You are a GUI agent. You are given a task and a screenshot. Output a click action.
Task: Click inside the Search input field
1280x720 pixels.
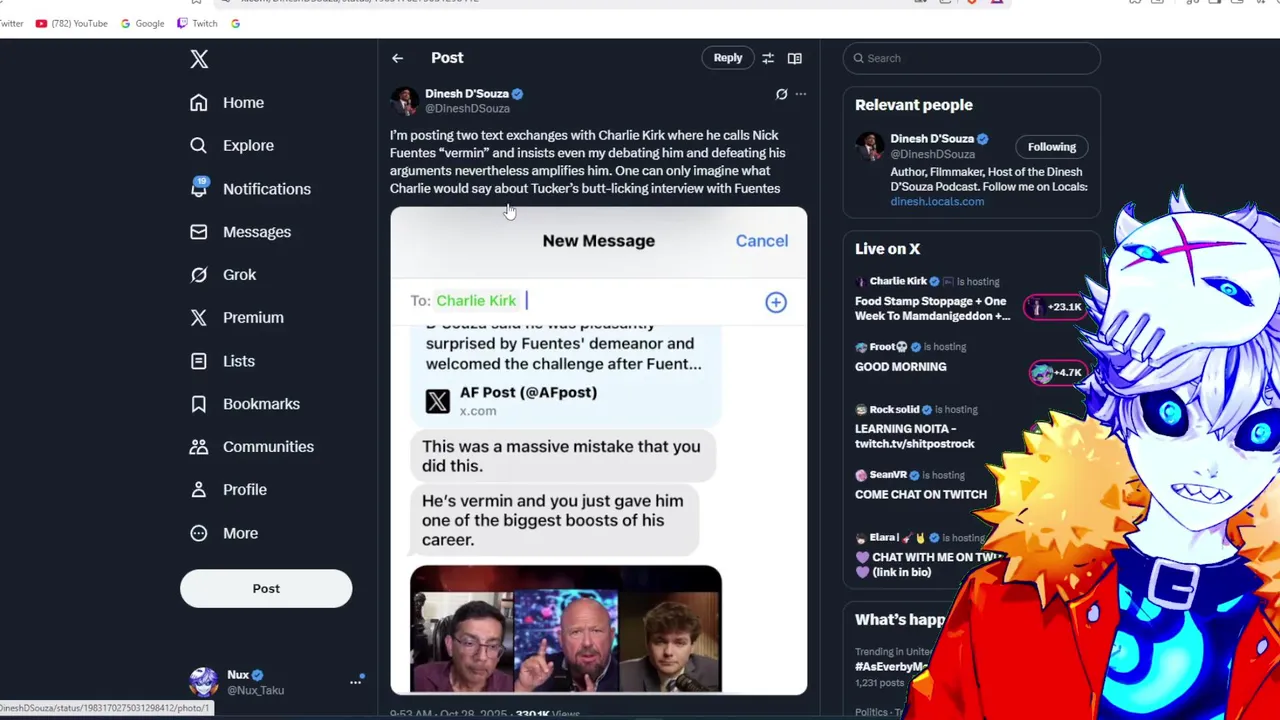click(x=971, y=58)
